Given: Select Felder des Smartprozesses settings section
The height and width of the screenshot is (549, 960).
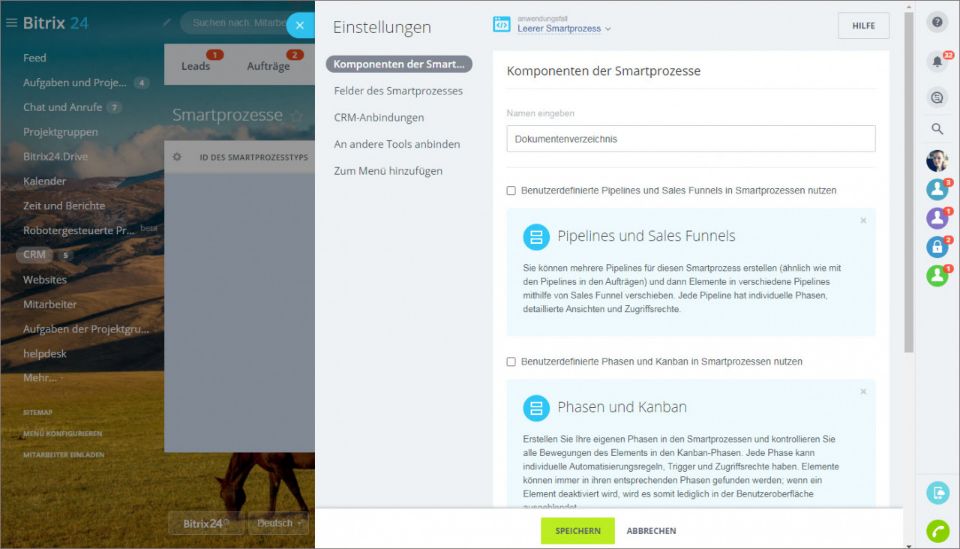Looking at the screenshot, I should click(398, 91).
